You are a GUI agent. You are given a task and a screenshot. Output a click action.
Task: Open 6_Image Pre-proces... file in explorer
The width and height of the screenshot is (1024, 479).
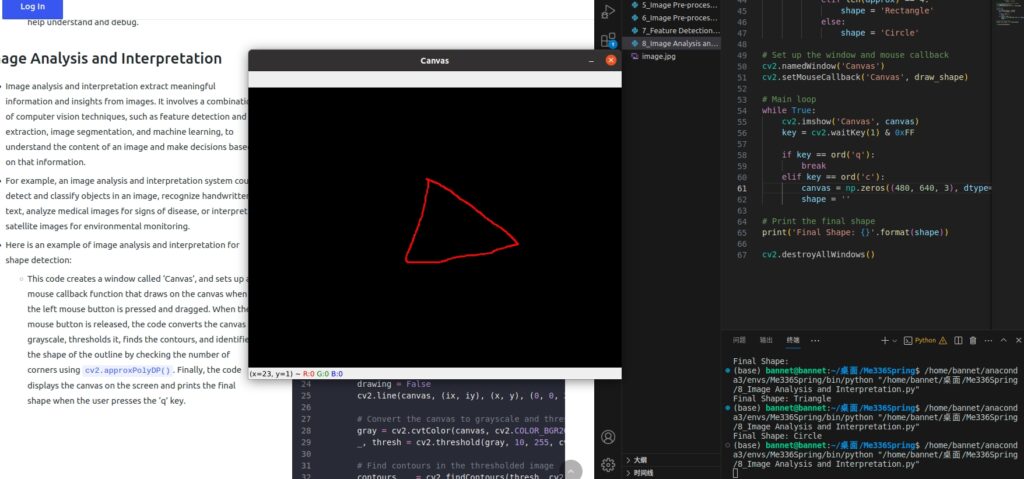click(675, 18)
